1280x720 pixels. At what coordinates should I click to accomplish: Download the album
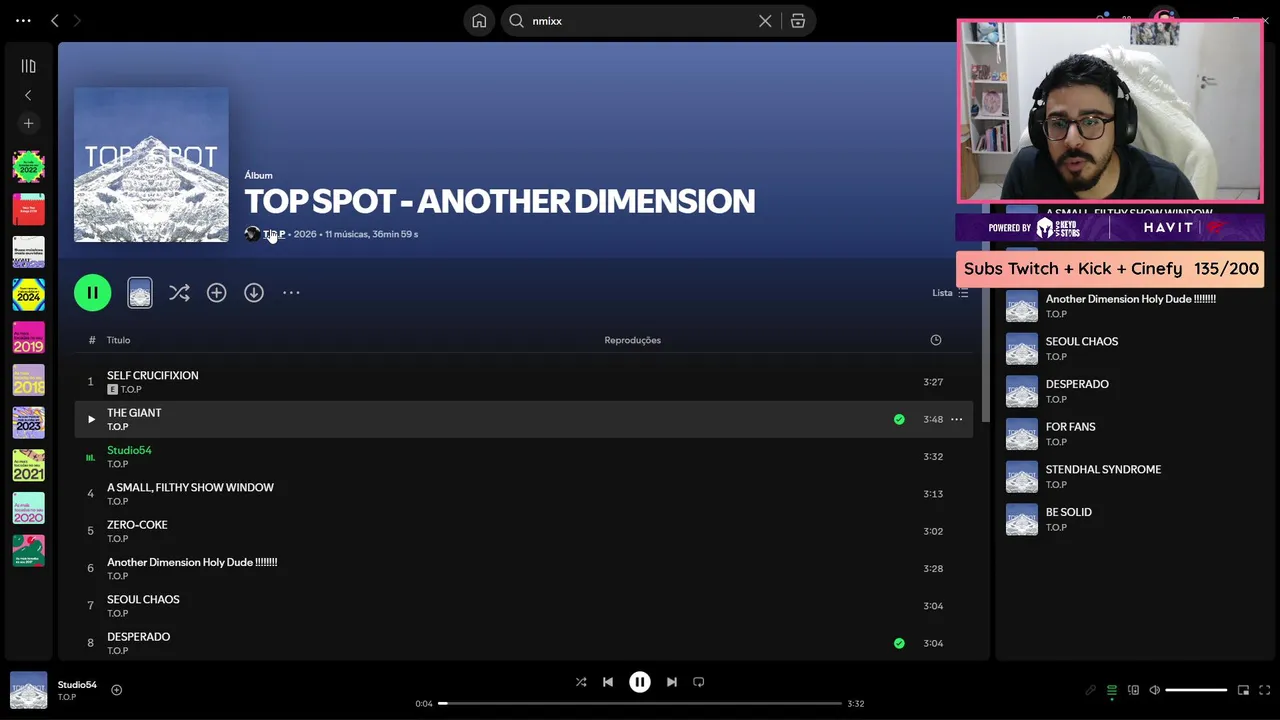pos(254,293)
